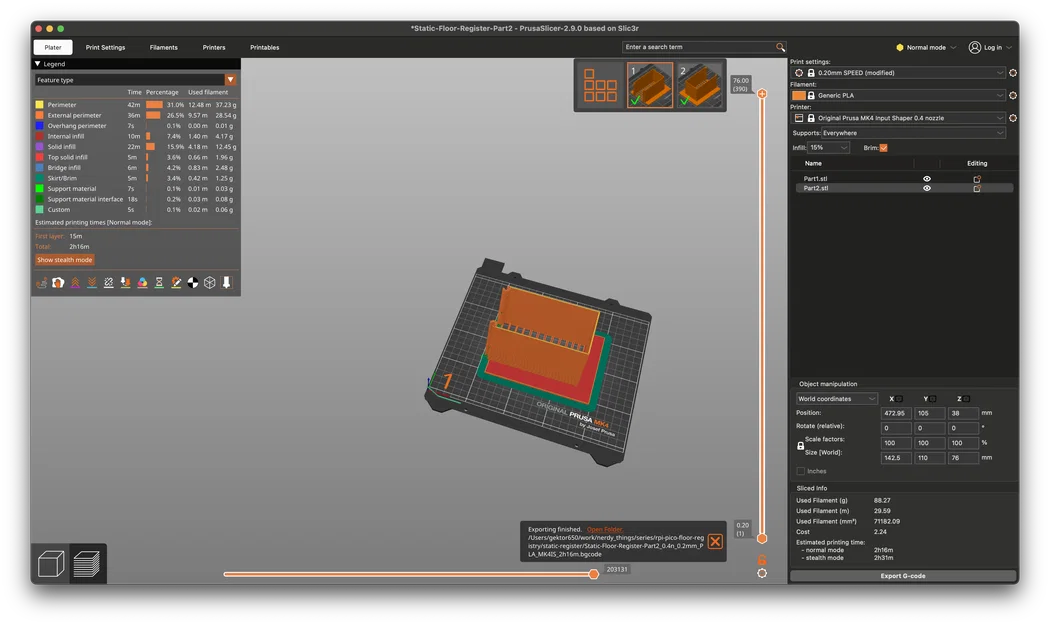The width and height of the screenshot is (1050, 625).
Task: Click search magnifier icon
Action: tap(780, 47)
